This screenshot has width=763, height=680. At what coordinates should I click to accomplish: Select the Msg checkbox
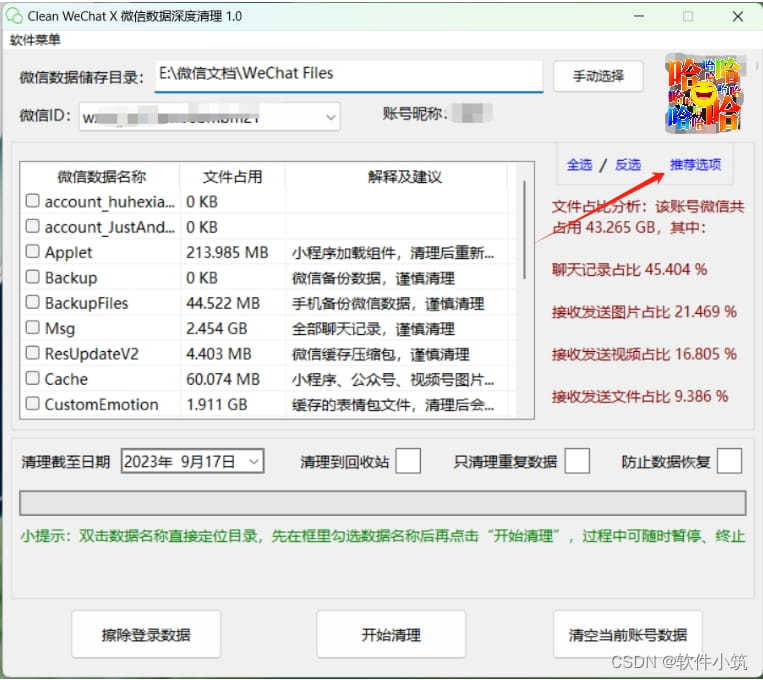pyautogui.click(x=33, y=327)
